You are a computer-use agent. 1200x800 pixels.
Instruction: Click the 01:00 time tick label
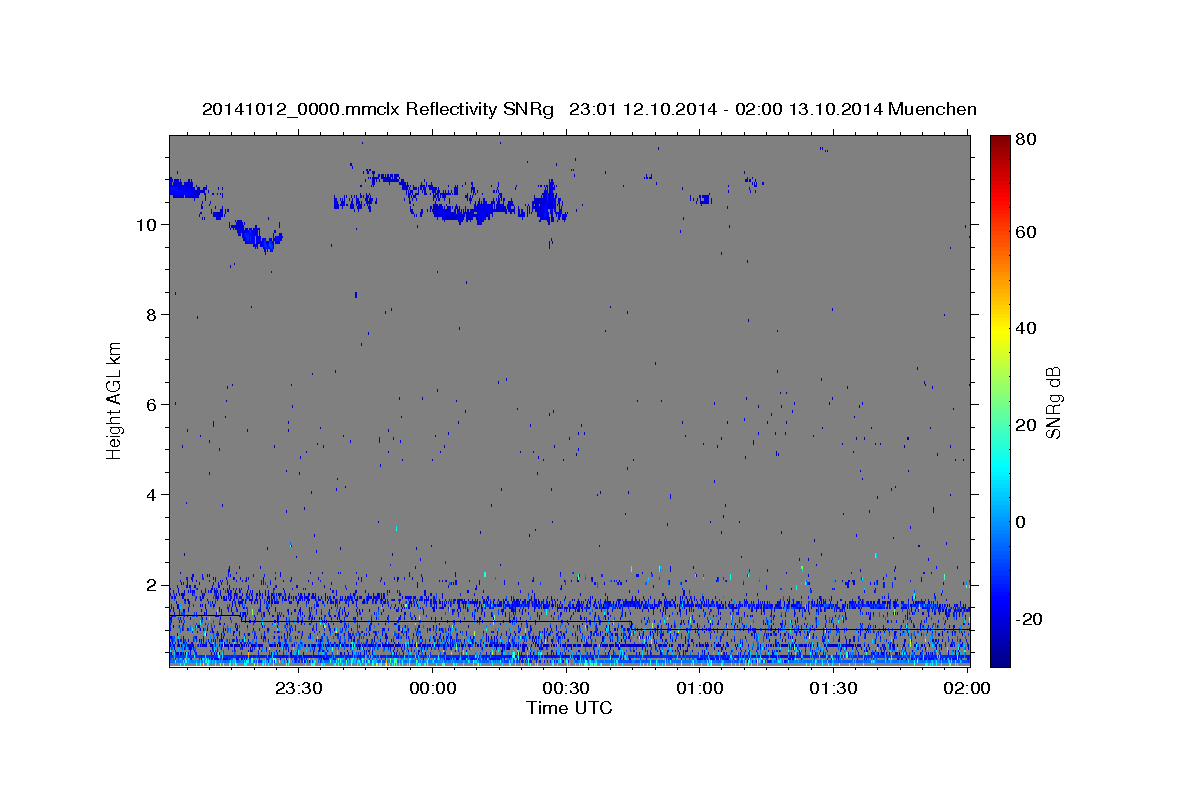699,688
